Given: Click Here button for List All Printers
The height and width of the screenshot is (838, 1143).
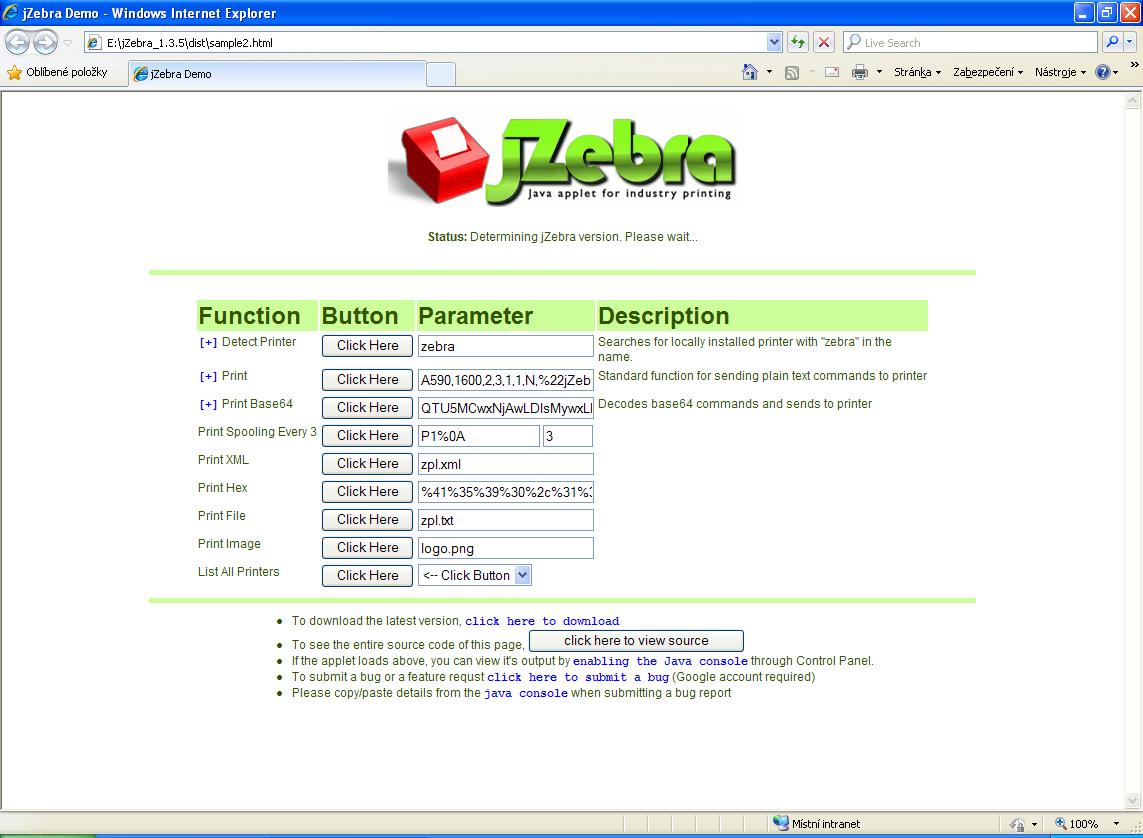Looking at the screenshot, I should pyautogui.click(x=367, y=575).
